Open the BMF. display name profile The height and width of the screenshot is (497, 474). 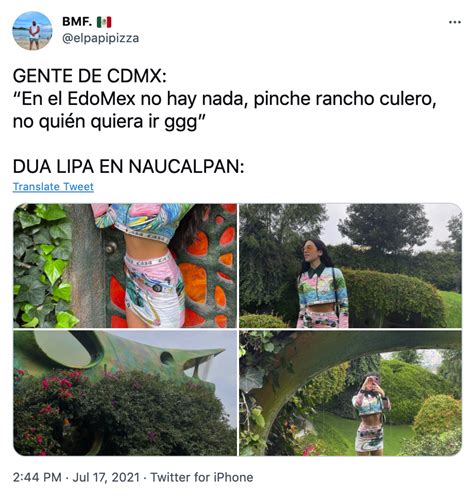click(x=77, y=22)
